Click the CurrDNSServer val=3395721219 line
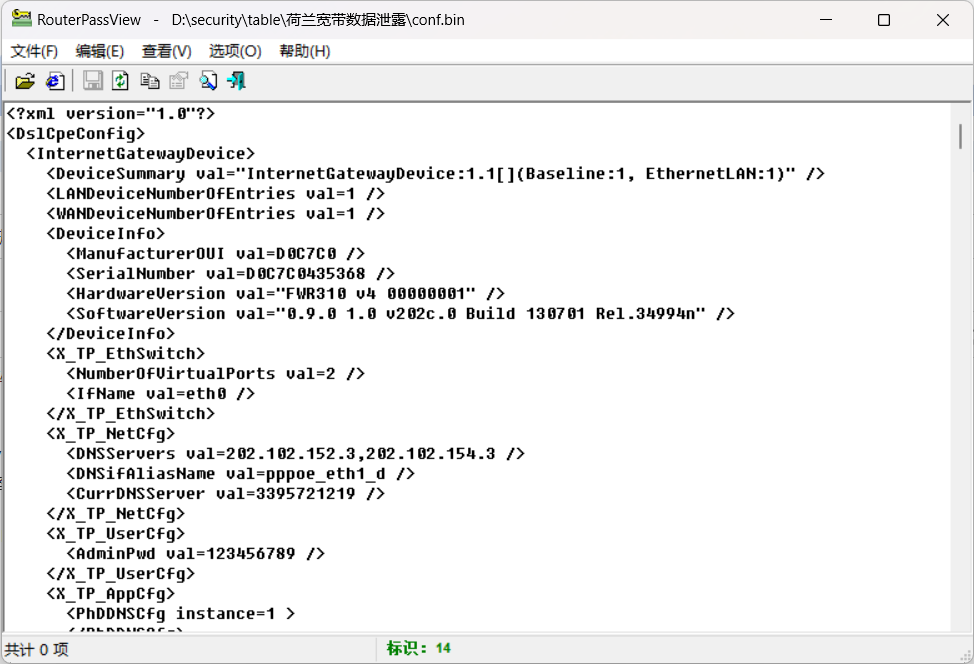Screen dimensions: 974x664 pyautogui.click(x=225, y=493)
